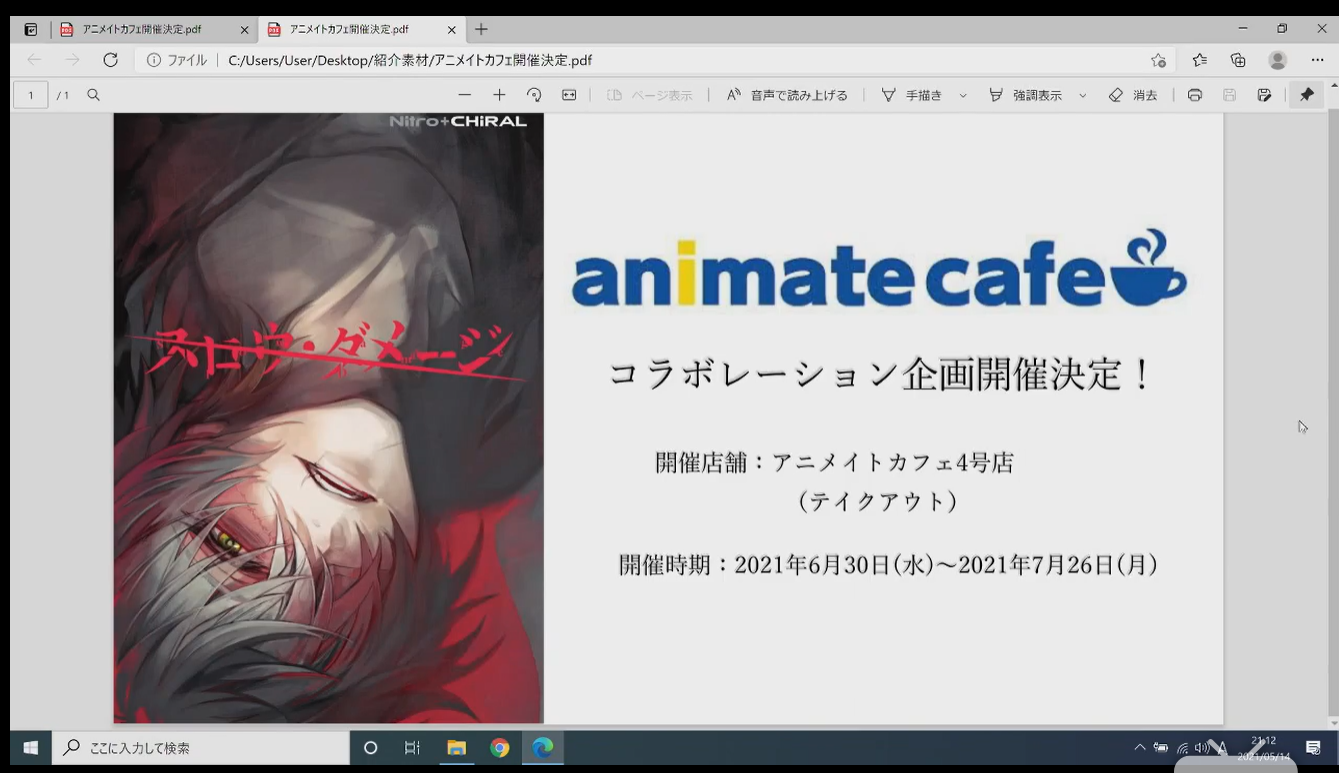Open the PDF search magnifier
1339x773 pixels.
point(93,95)
